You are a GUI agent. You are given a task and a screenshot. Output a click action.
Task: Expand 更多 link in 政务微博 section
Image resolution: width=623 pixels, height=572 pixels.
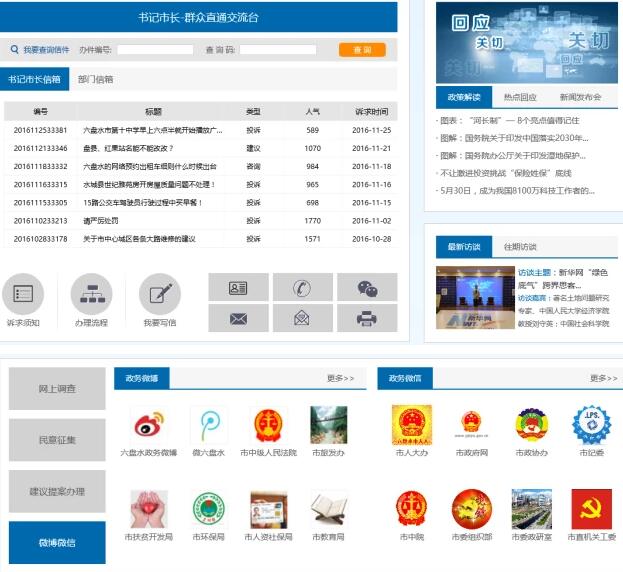click(340, 379)
